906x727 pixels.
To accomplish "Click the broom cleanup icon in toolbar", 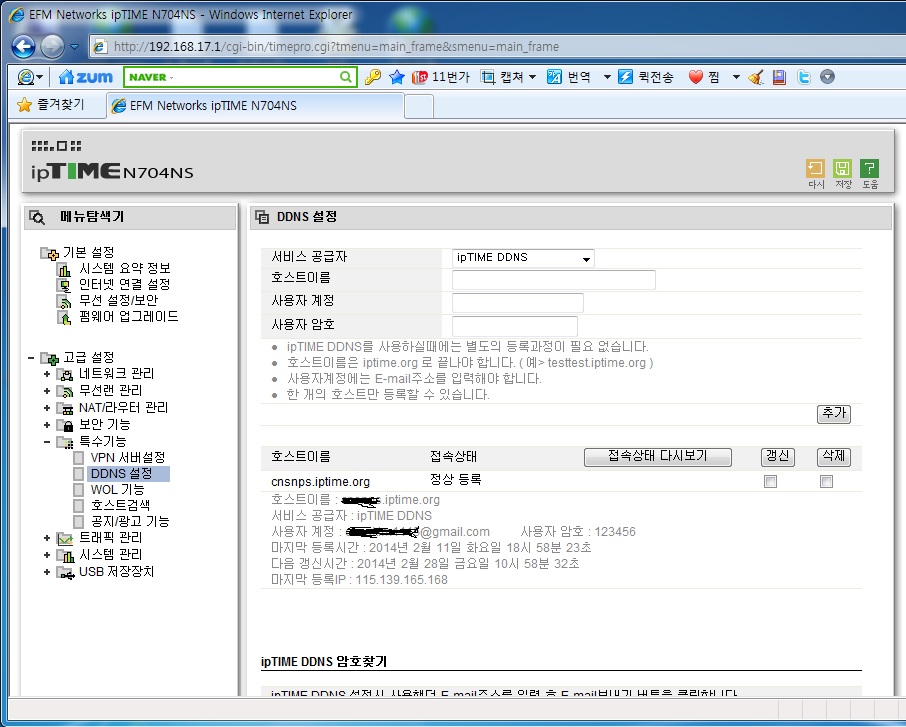I will pyautogui.click(x=756, y=77).
